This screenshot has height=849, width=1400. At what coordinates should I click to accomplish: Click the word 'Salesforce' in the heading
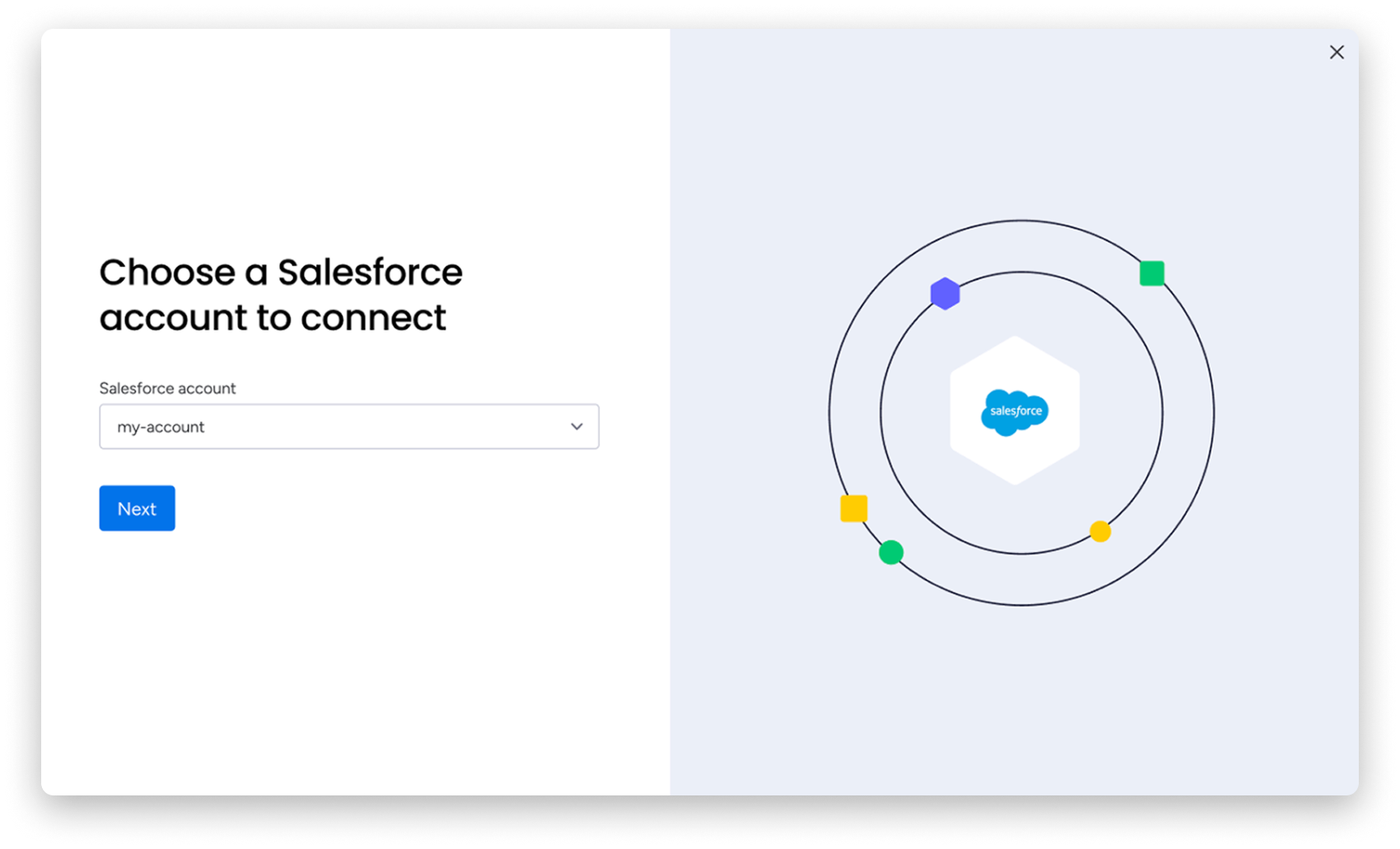click(x=370, y=273)
